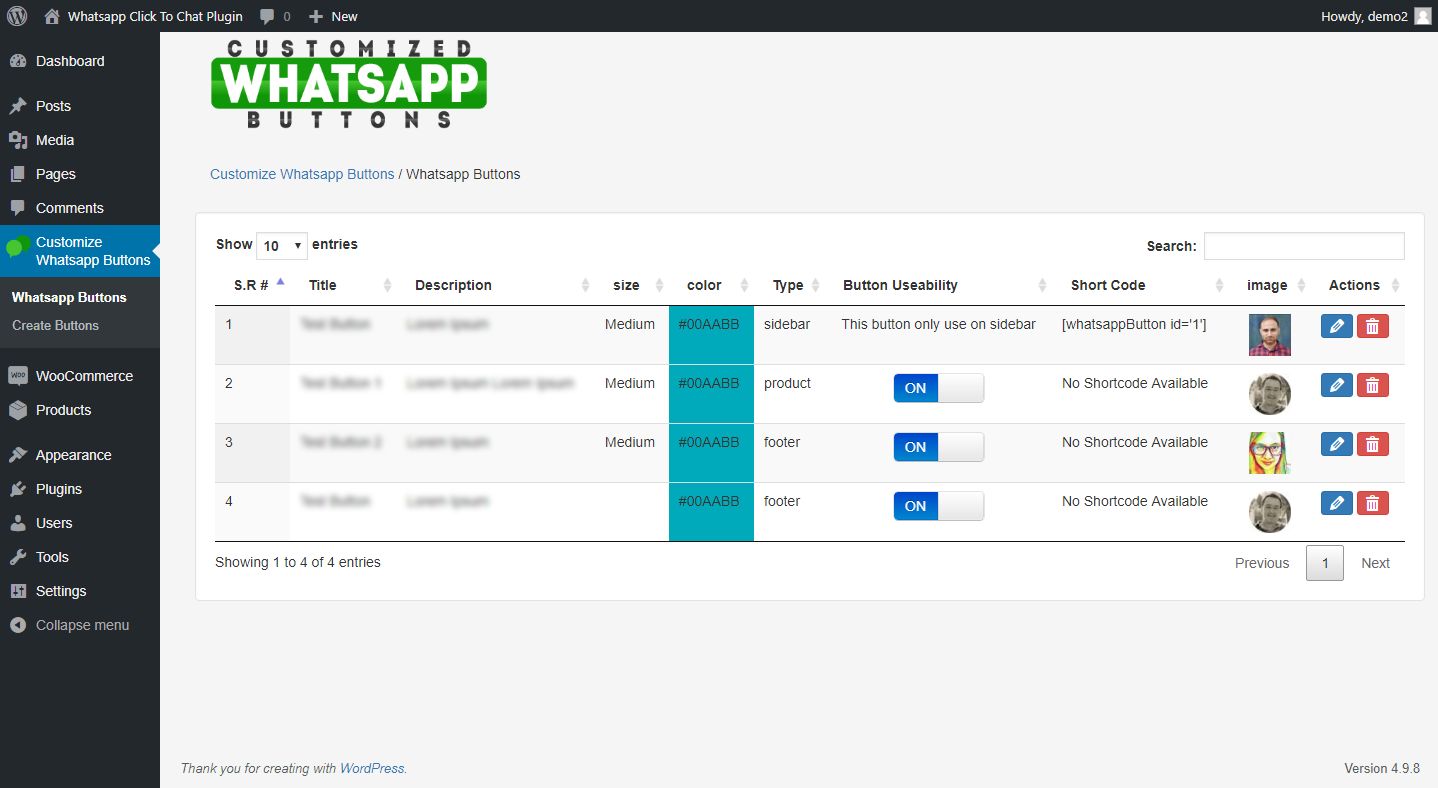Viewport: 1438px width, 788px height.
Task: Delete the row 4 button with trash icon
Action: coord(1372,503)
